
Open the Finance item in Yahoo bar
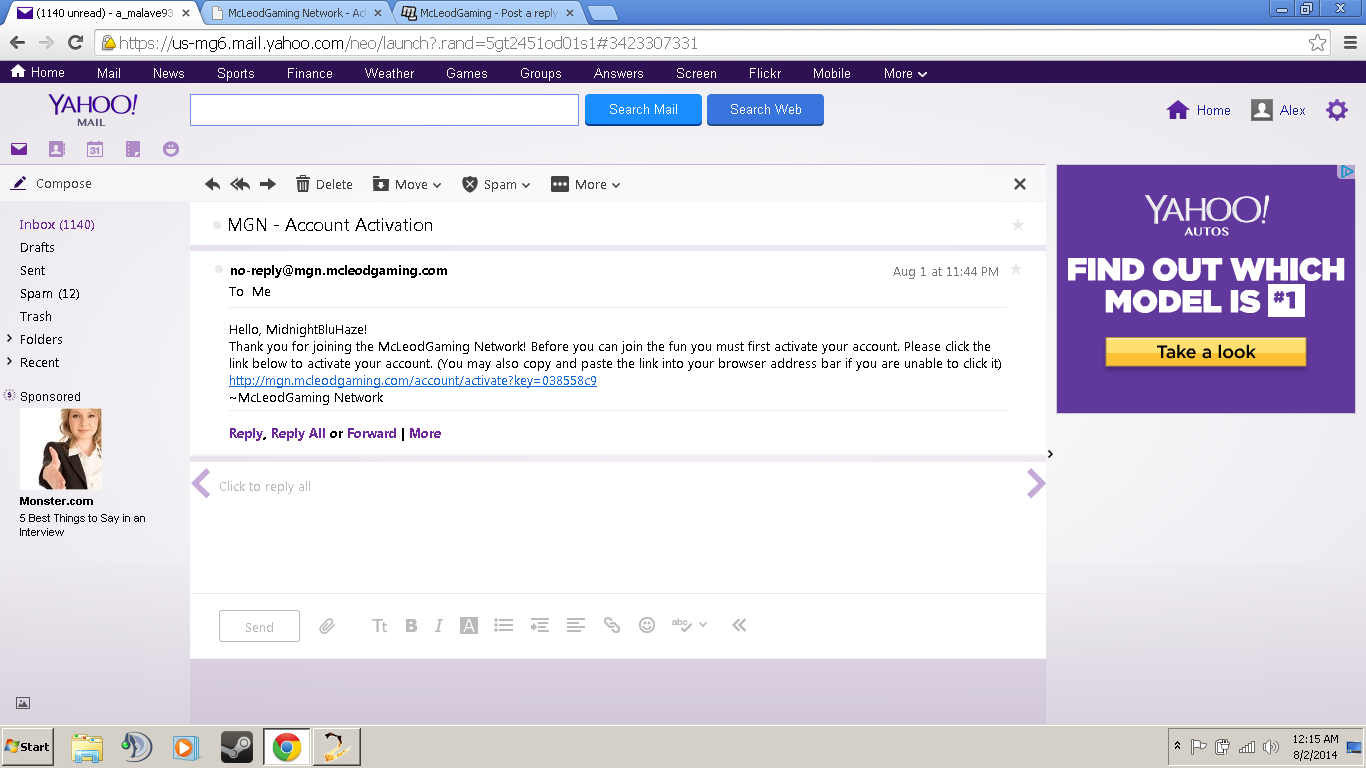(310, 73)
